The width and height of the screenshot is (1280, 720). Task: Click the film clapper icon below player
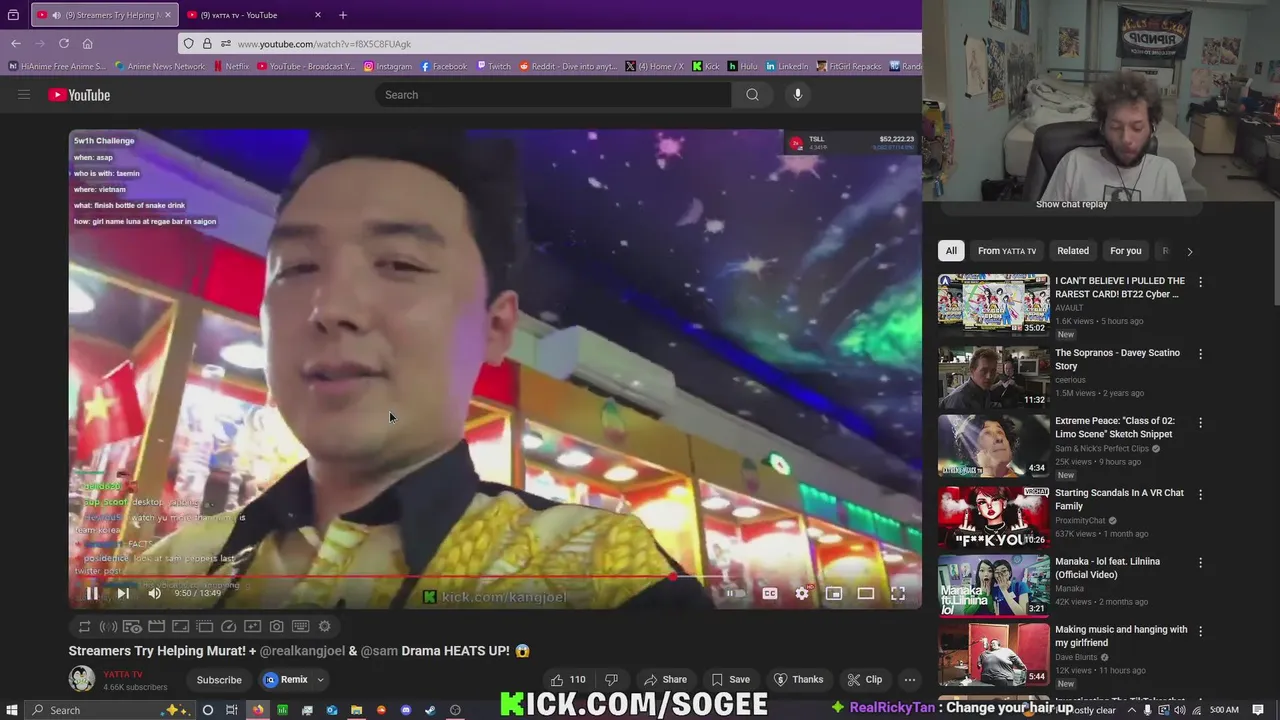pos(156,626)
